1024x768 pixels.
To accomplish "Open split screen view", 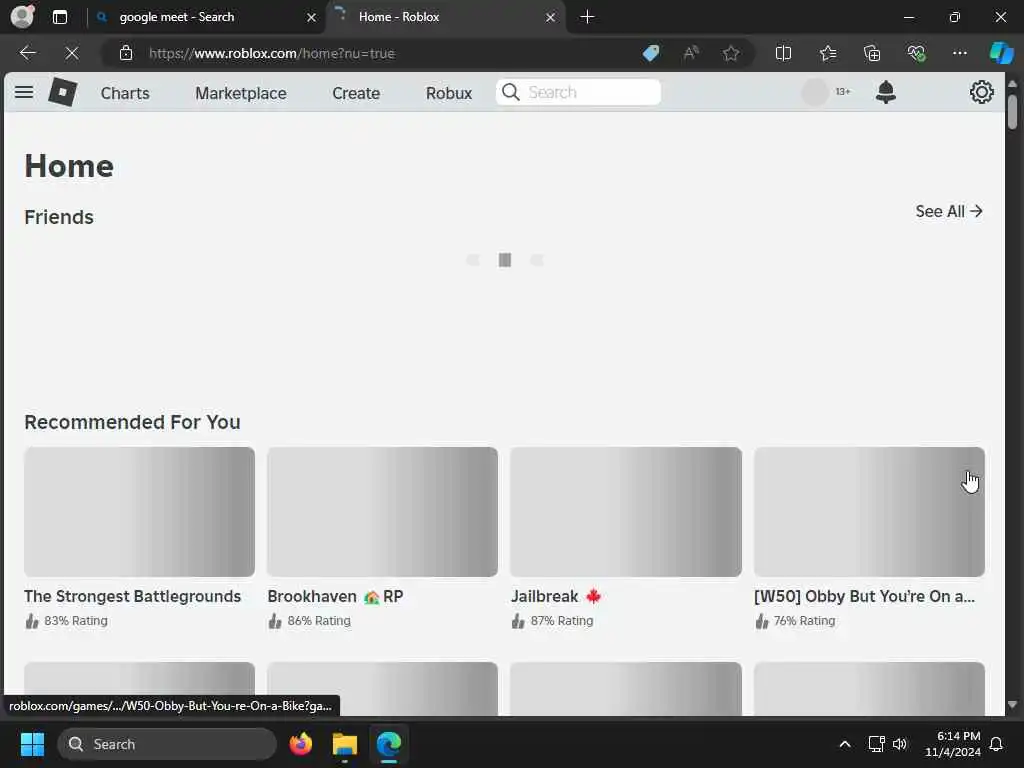I will (x=783, y=53).
